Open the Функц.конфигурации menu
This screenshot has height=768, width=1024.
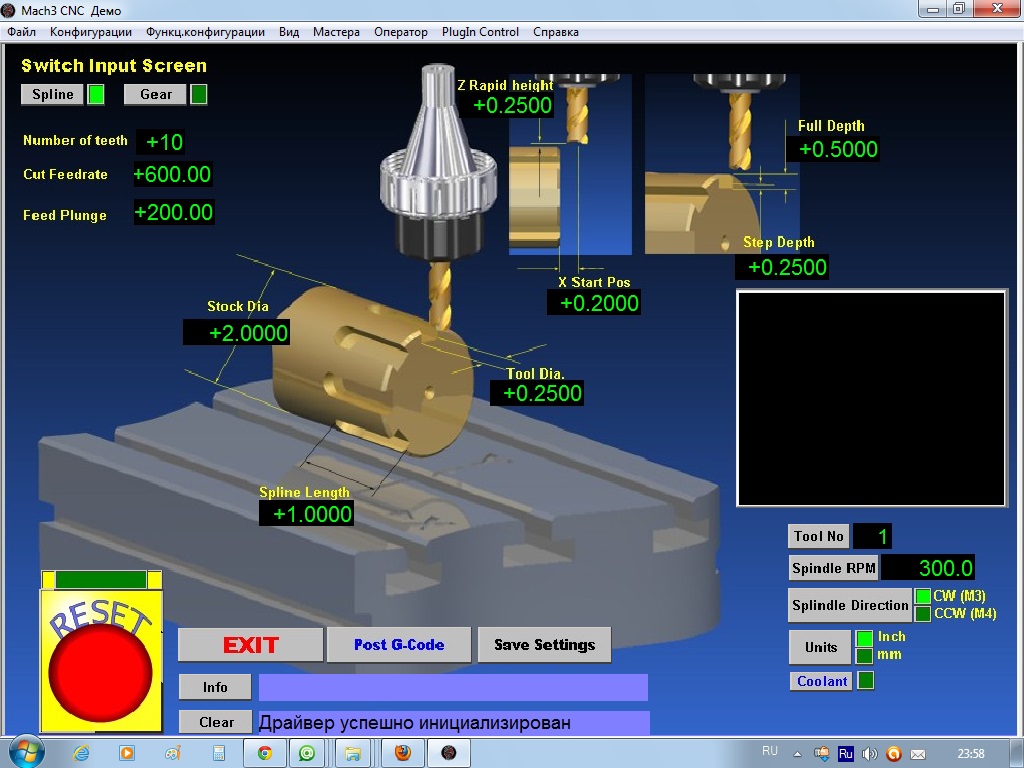point(205,32)
